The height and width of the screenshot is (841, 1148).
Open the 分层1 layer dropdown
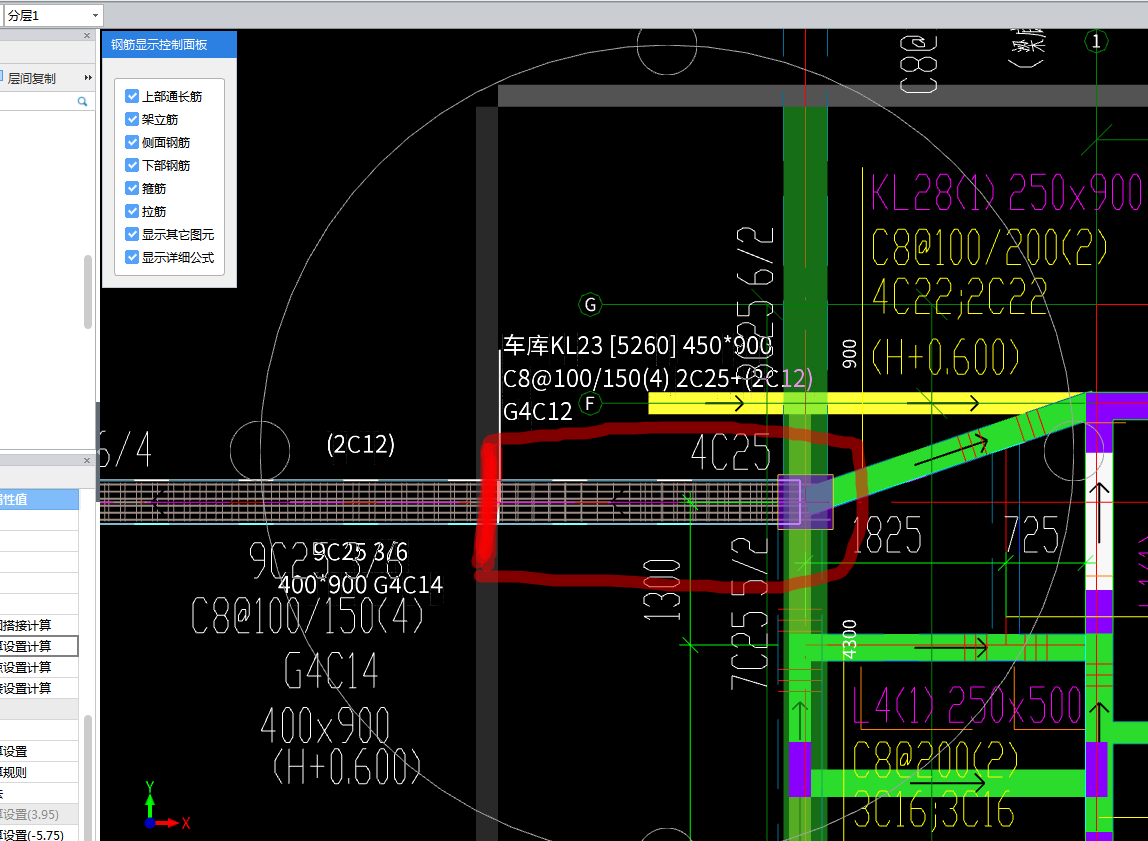coord(53,15)
